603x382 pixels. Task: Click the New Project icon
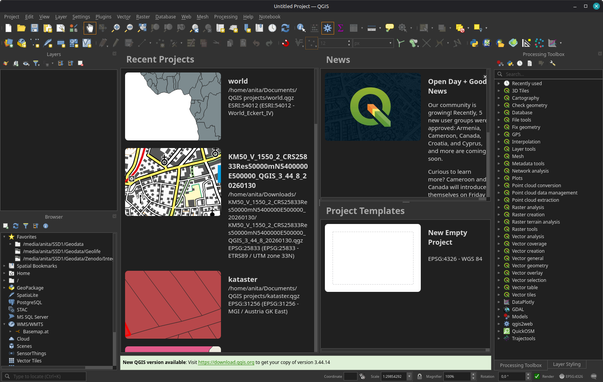(x=8, y=28)
